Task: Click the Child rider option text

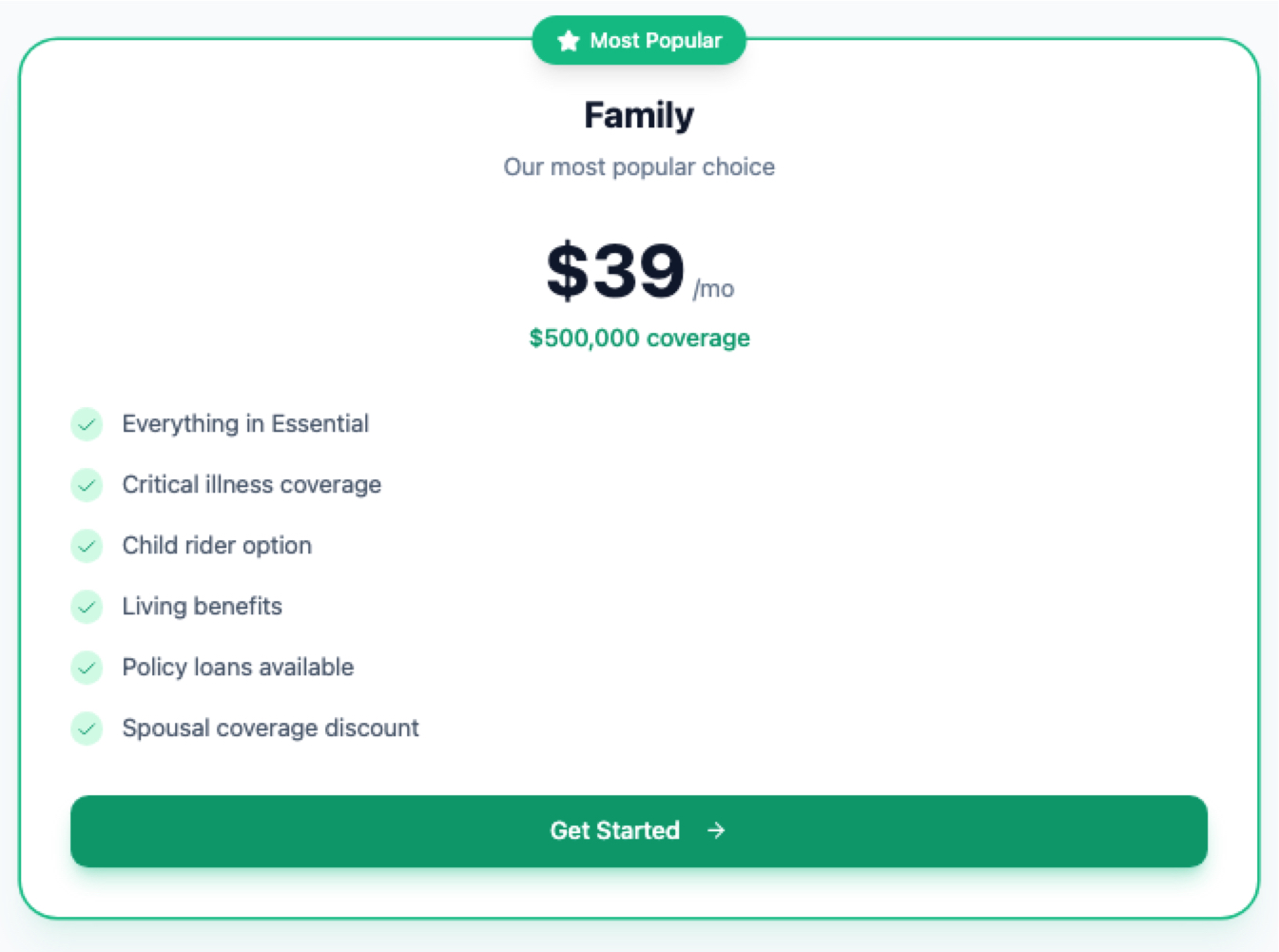Action: [217, 546]
